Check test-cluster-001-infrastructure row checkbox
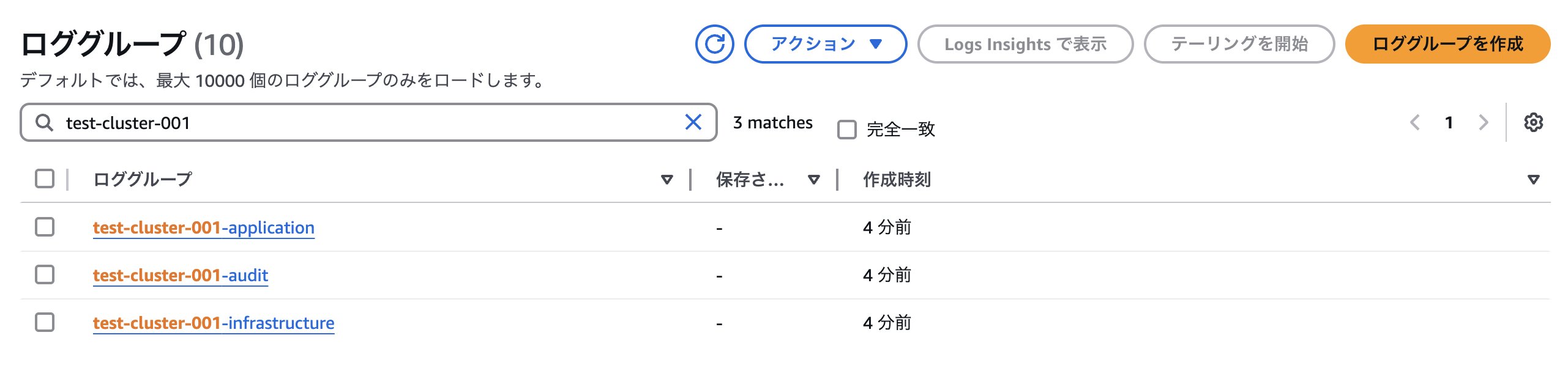The height and width of the screenshot is (368, 1568). pyautogui.click(x=45, y=322)
